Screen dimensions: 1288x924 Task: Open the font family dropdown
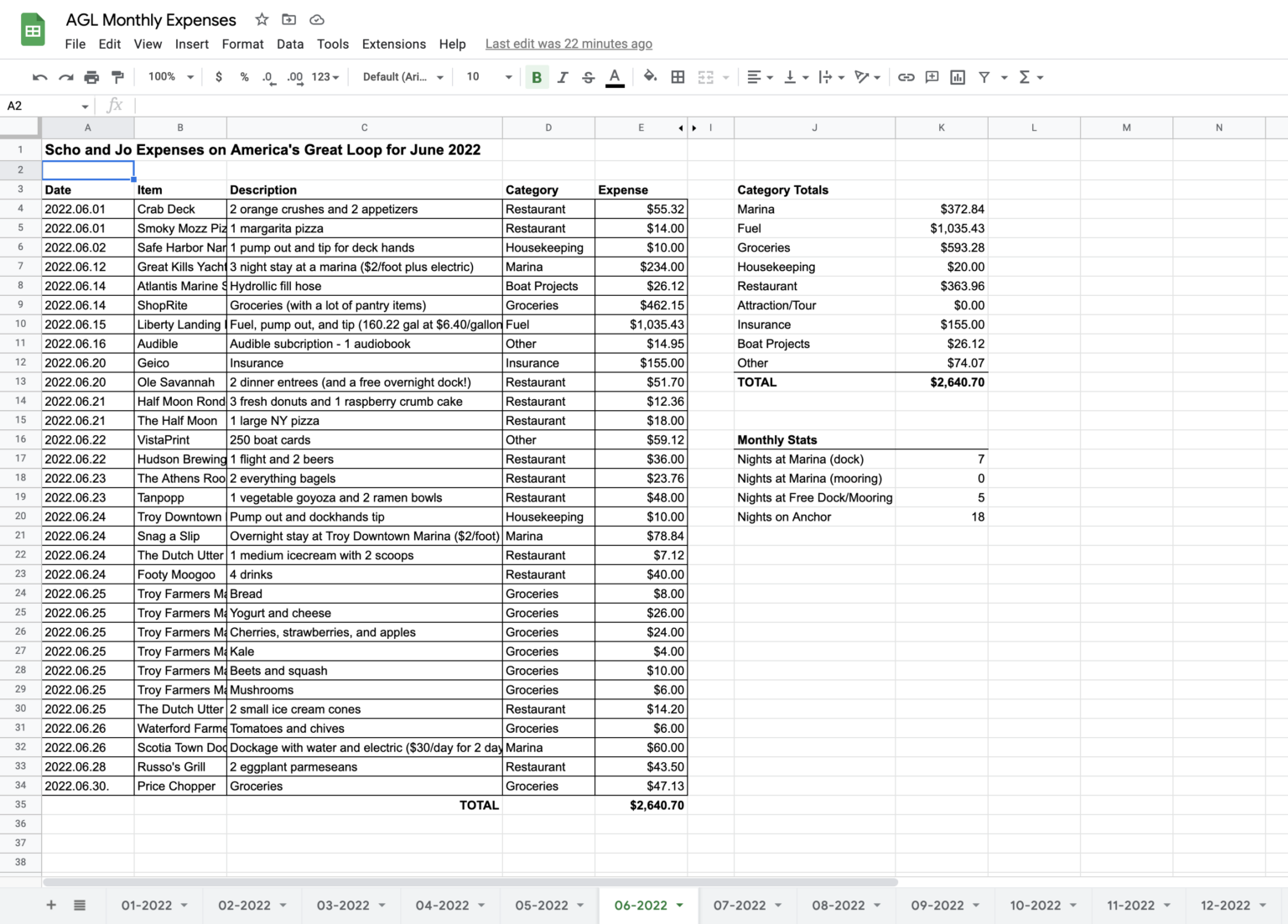pyautogui.click(x=402, y=77)
